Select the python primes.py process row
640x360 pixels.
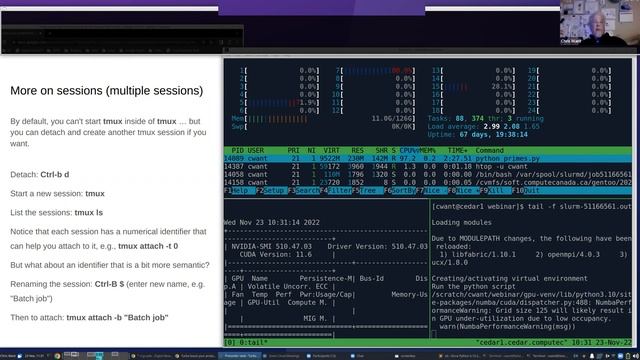[x=427, y=158]
